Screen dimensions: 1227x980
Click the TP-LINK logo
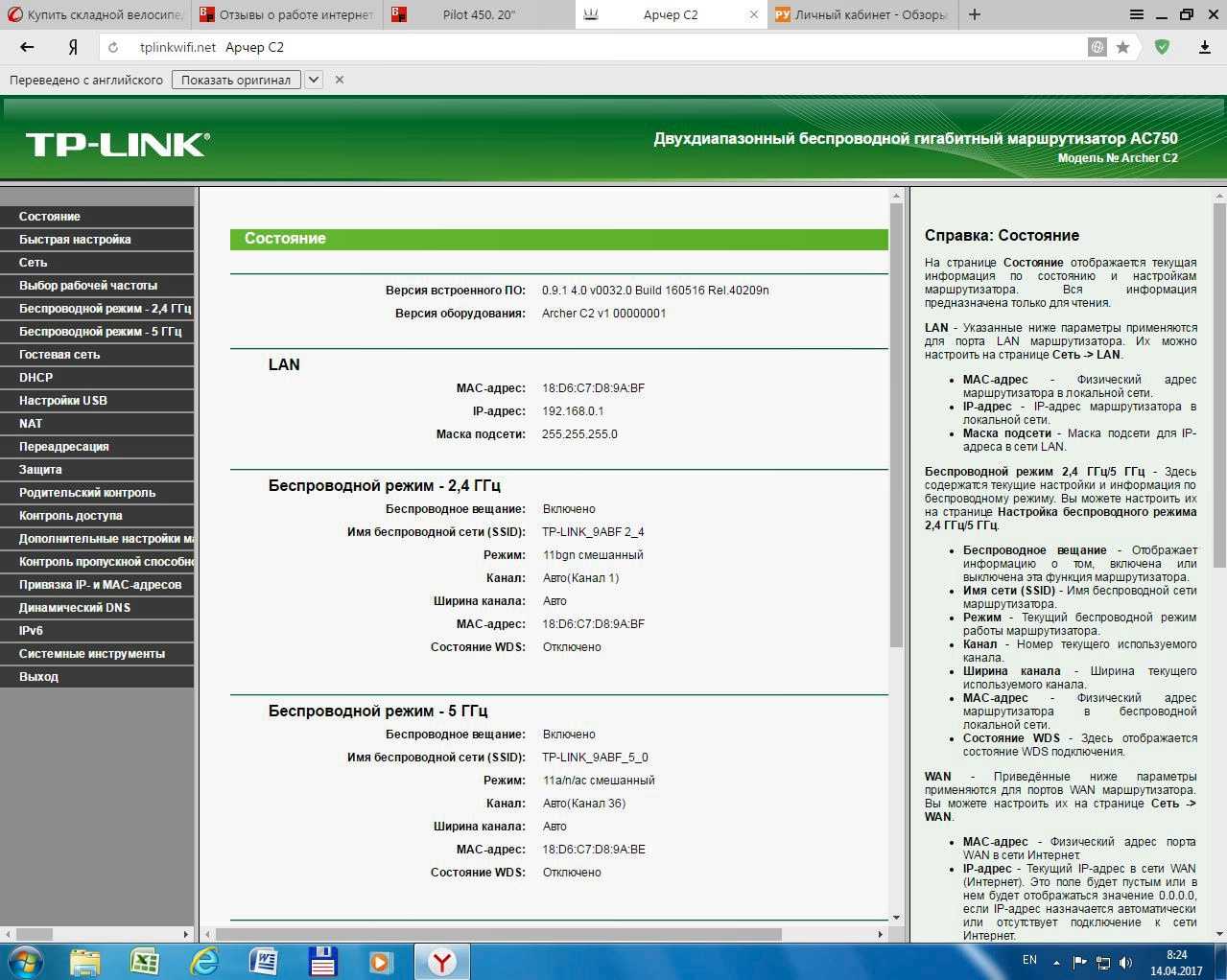click(x=117, y=145)
